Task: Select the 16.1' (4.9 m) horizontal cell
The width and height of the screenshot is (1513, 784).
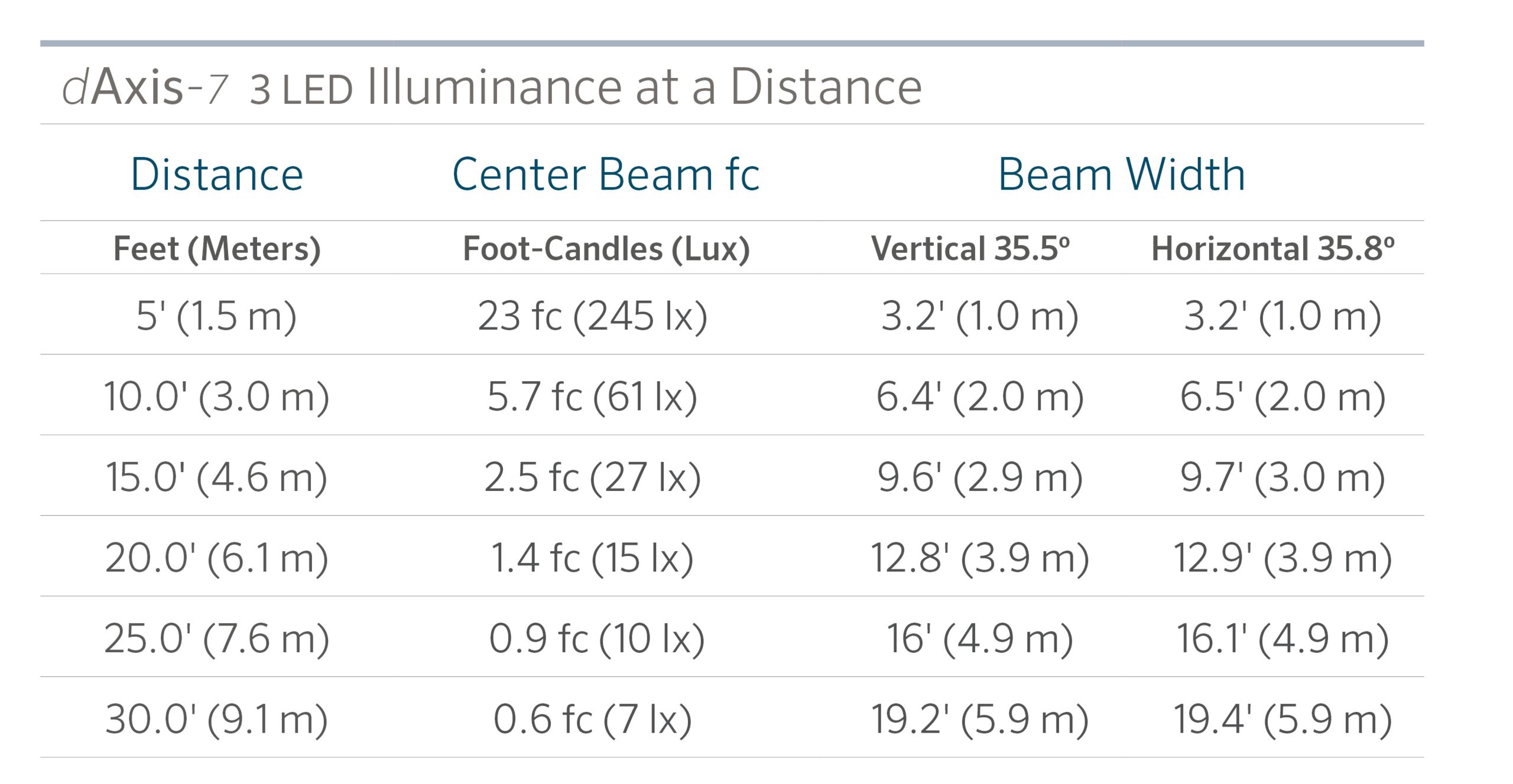Action: point(1283,639)
